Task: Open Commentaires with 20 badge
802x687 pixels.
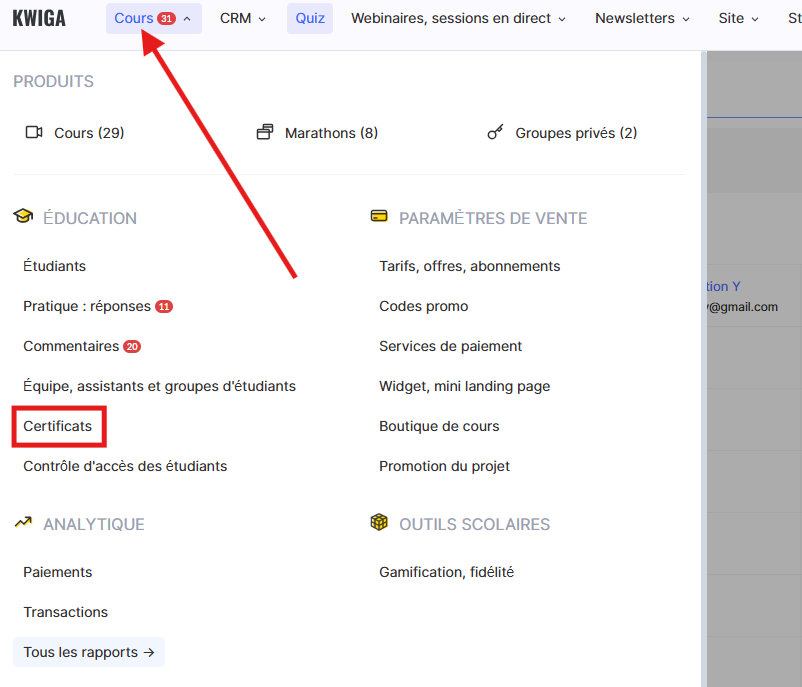Action: tap(71, 346)
